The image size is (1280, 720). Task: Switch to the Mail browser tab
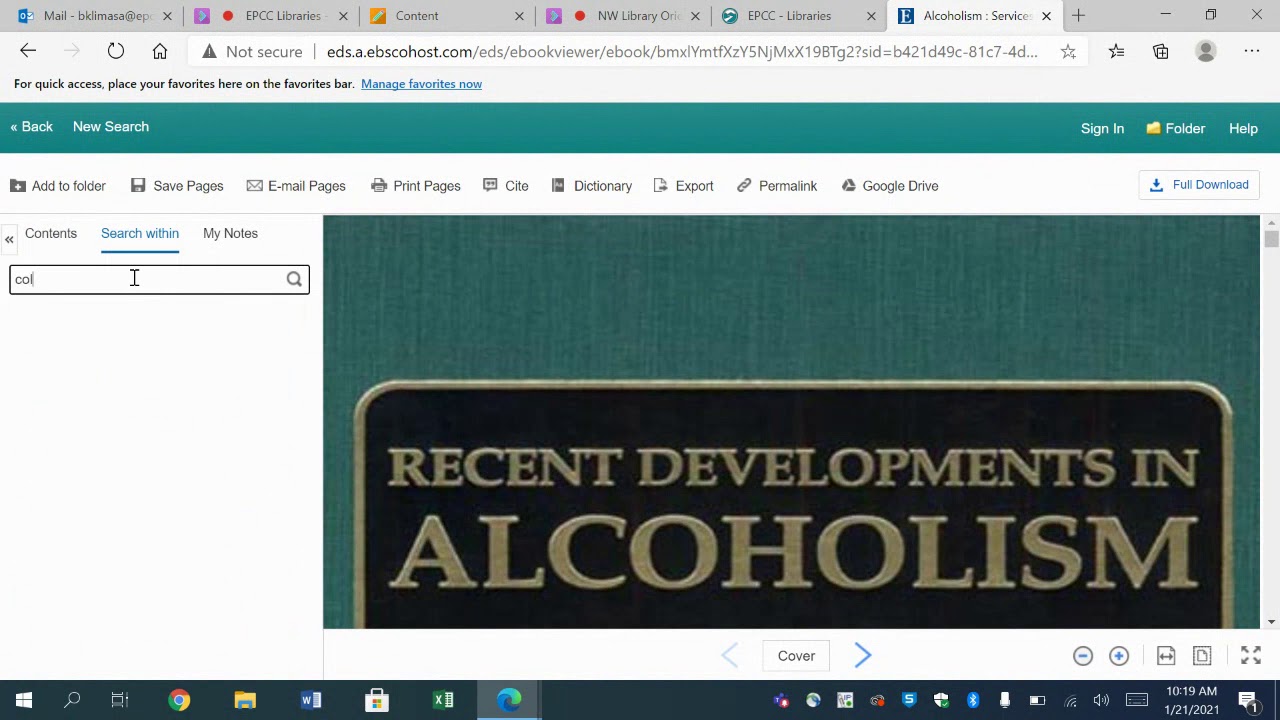[x=95, y=16]
